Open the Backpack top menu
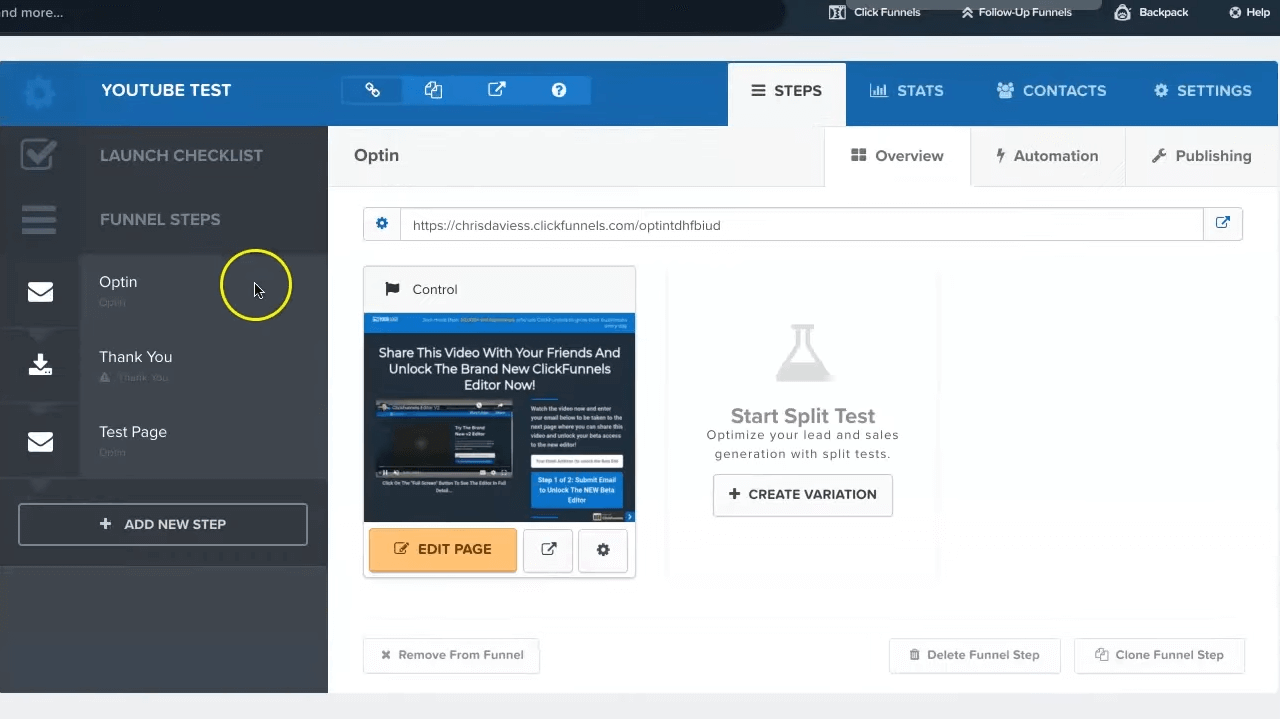This screenshot has width=1280, height=719. click(1151, 13)
